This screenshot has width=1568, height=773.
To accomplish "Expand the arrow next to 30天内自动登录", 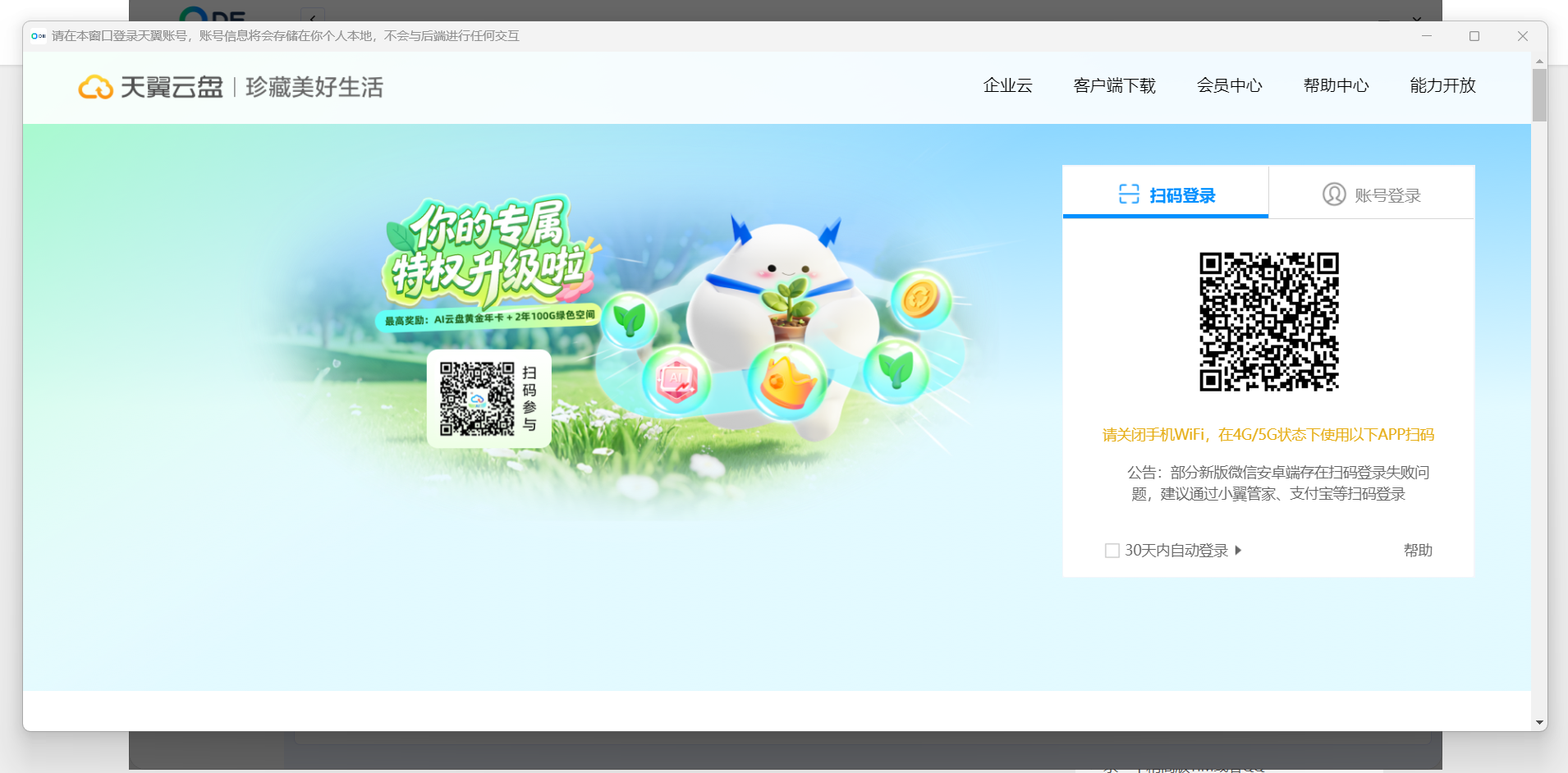I will click(1238, 551).
